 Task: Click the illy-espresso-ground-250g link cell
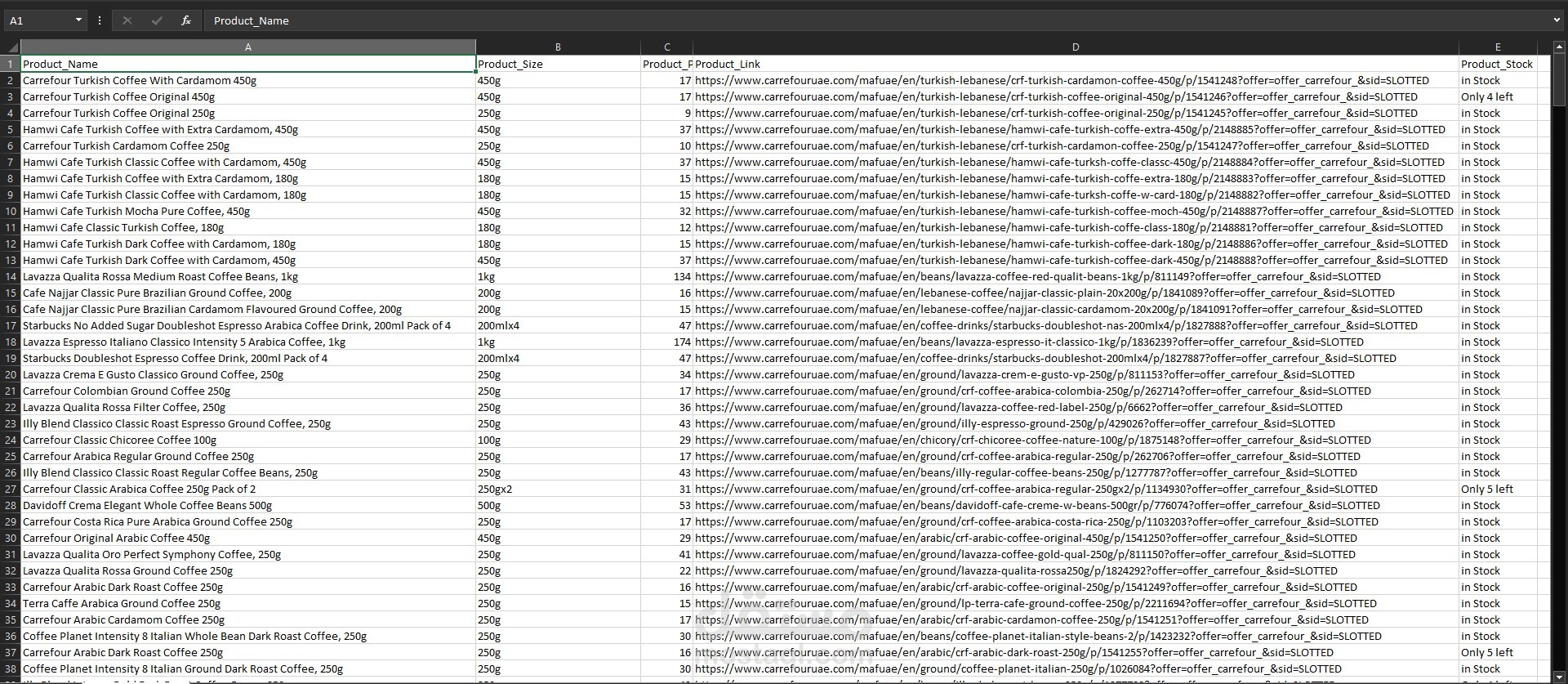pyautogui.click(x=1076, y=423)
